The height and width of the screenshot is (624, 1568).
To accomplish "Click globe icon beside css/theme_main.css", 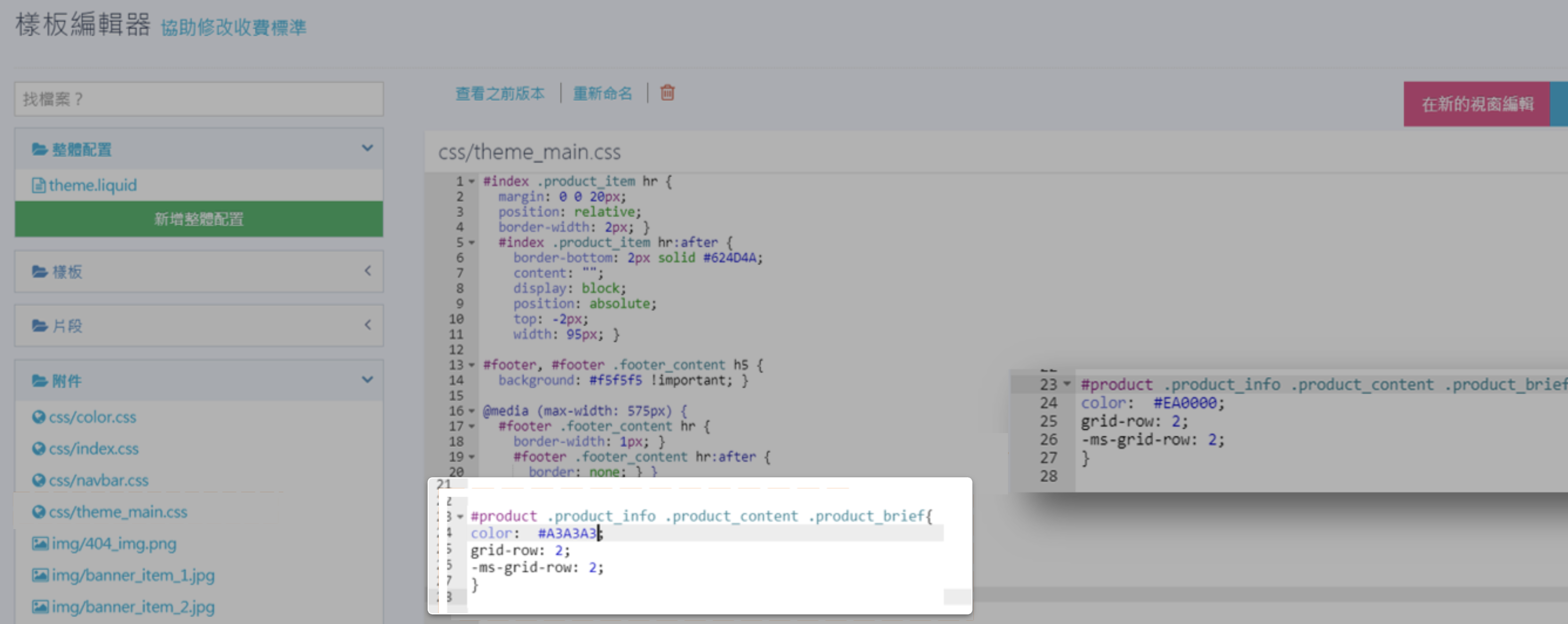I will [38, 512].
